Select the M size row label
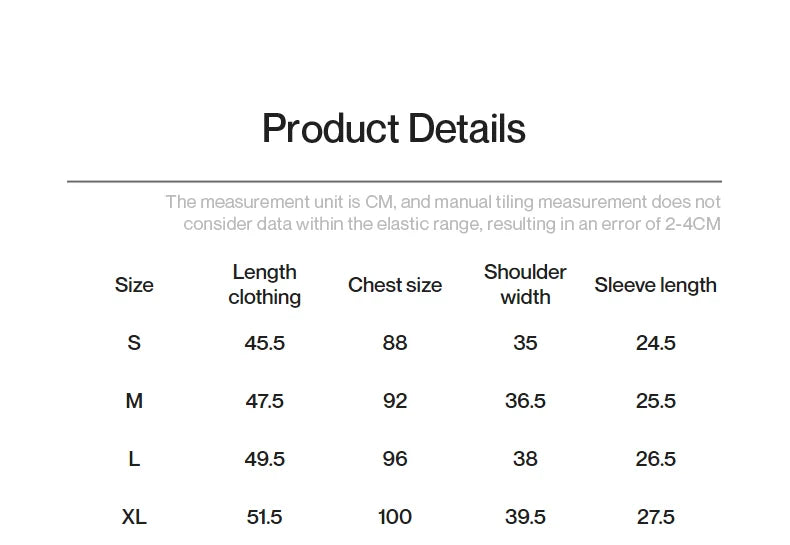 point(134,401)
